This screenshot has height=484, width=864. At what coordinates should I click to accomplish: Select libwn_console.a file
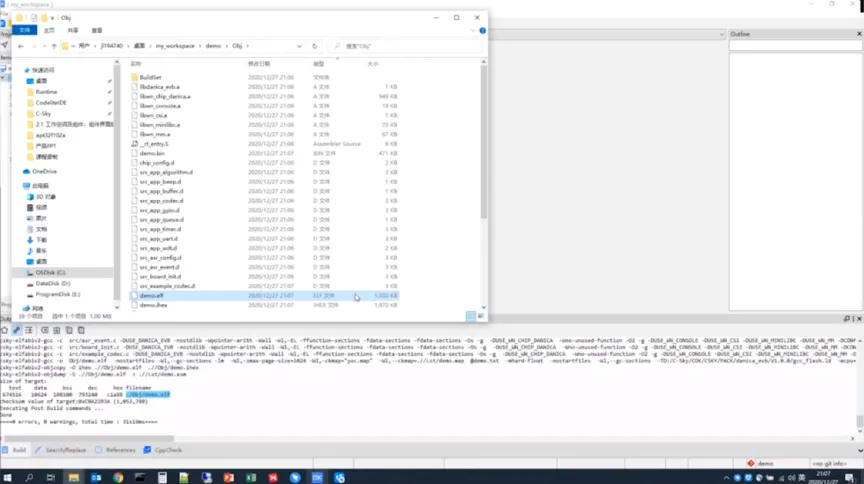(x=160, y=106)
